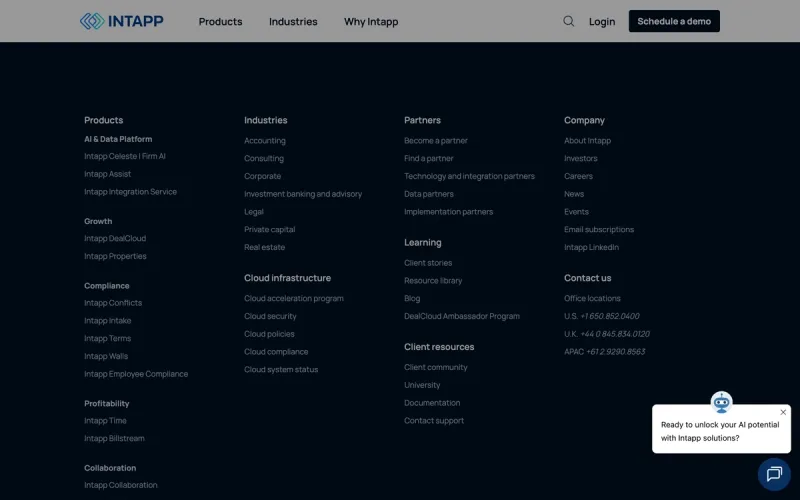Open Cloud policies link
The height and width of the screenshot is (500, 800).
269,334
